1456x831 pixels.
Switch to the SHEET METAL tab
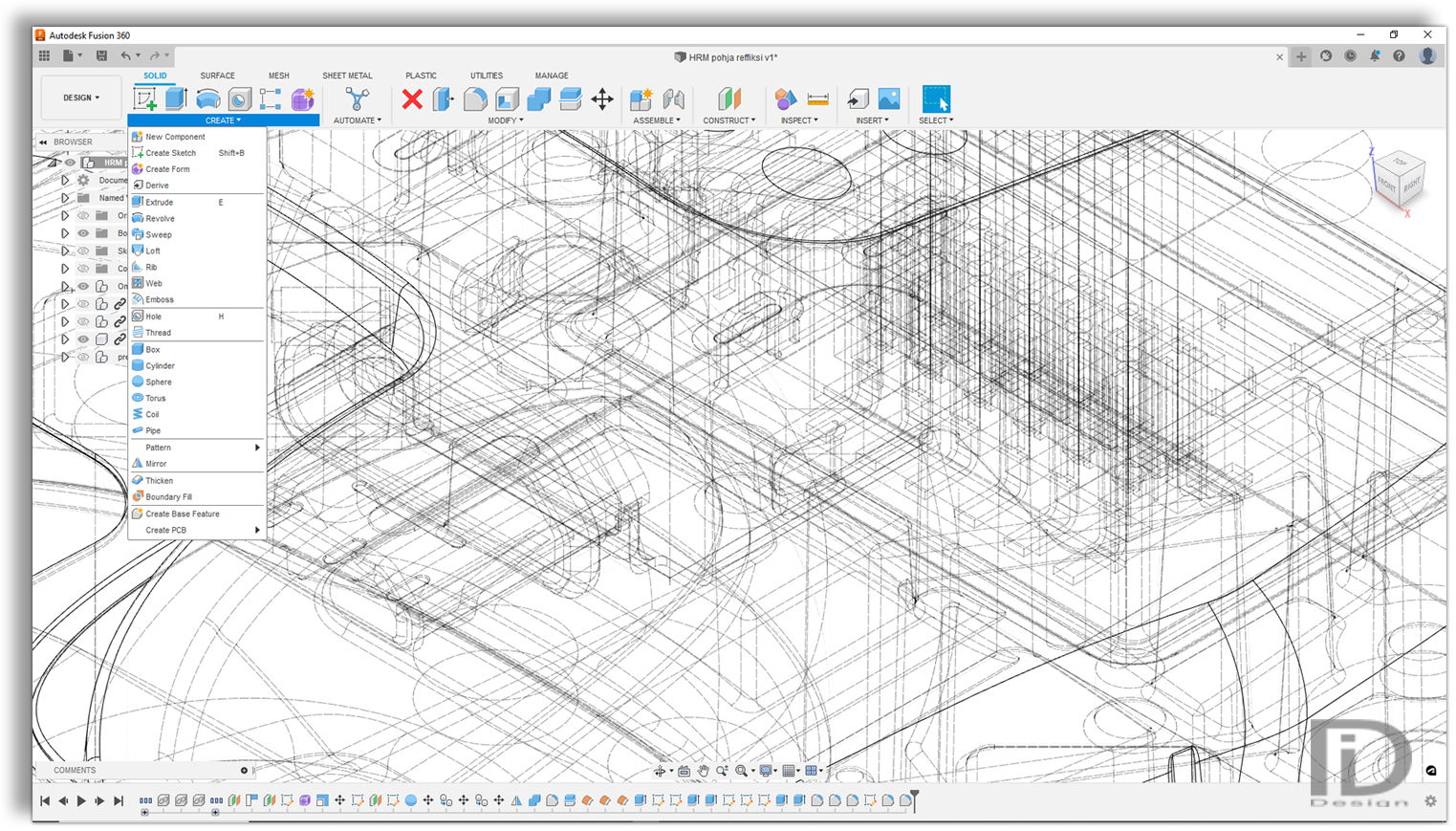347,76
